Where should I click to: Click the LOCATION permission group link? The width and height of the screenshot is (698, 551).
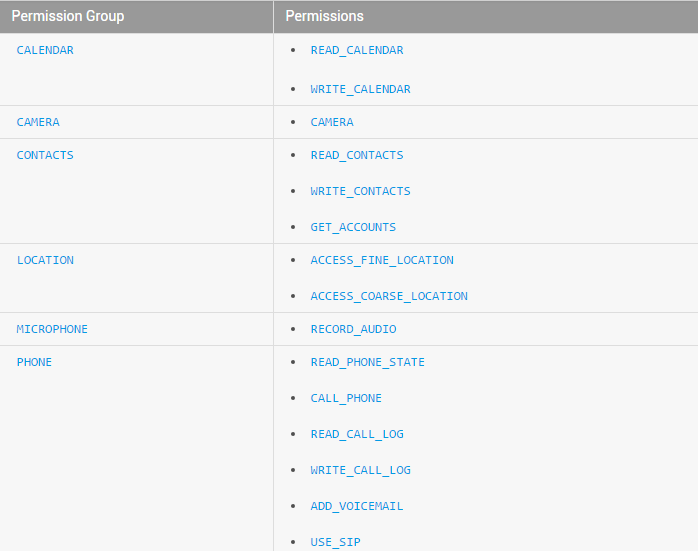coord(45,260)
